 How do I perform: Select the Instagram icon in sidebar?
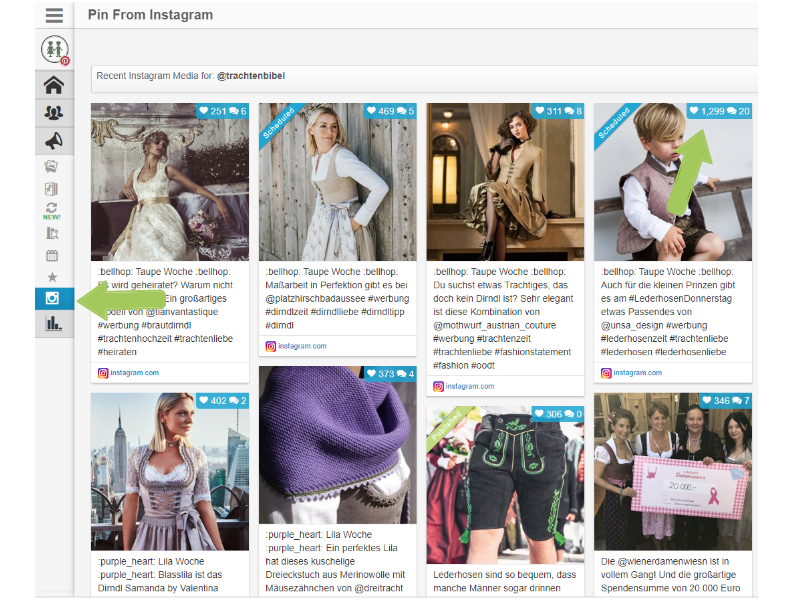point(54,298)
